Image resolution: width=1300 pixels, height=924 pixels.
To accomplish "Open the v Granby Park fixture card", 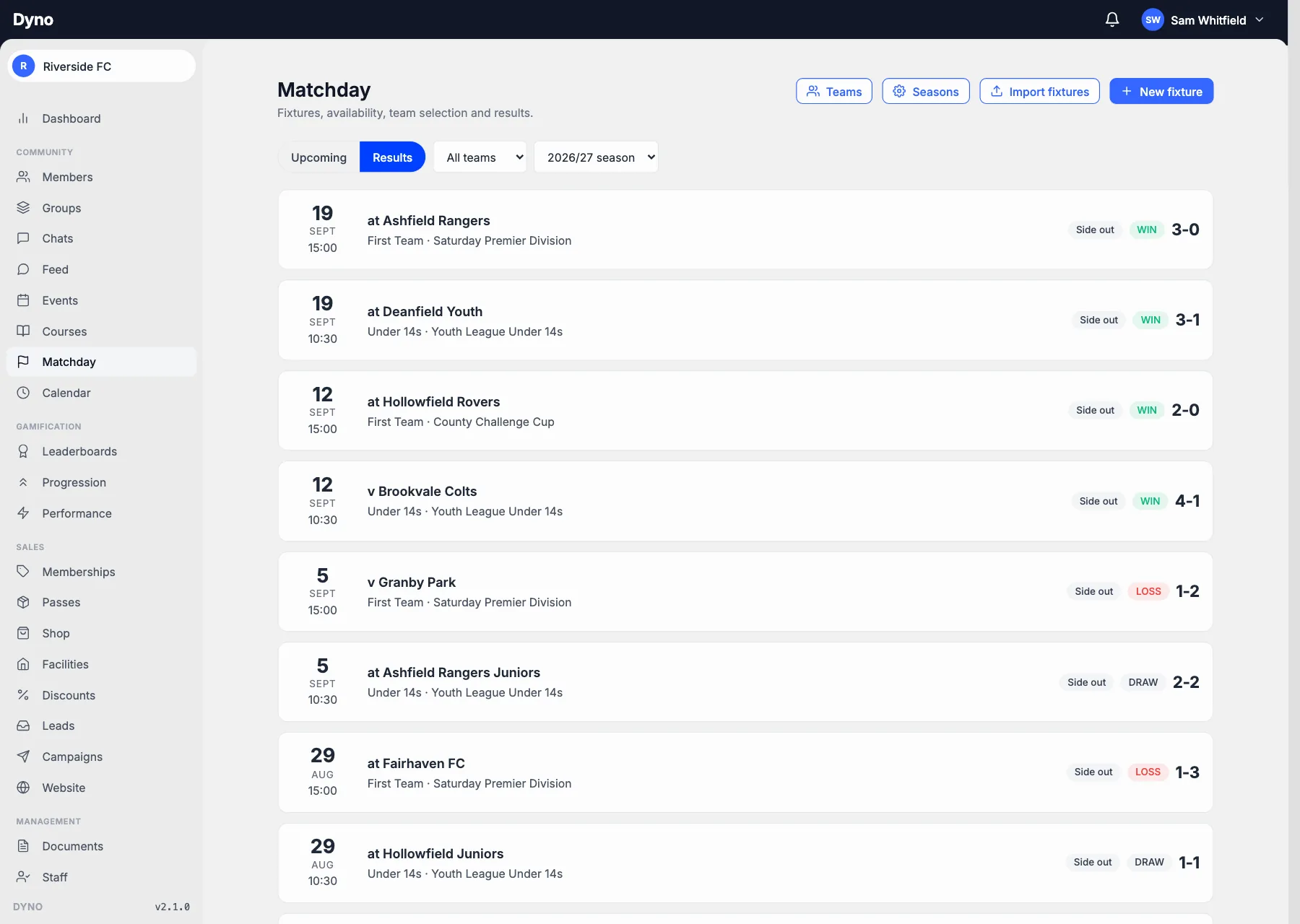I will [x=745, y=591].
